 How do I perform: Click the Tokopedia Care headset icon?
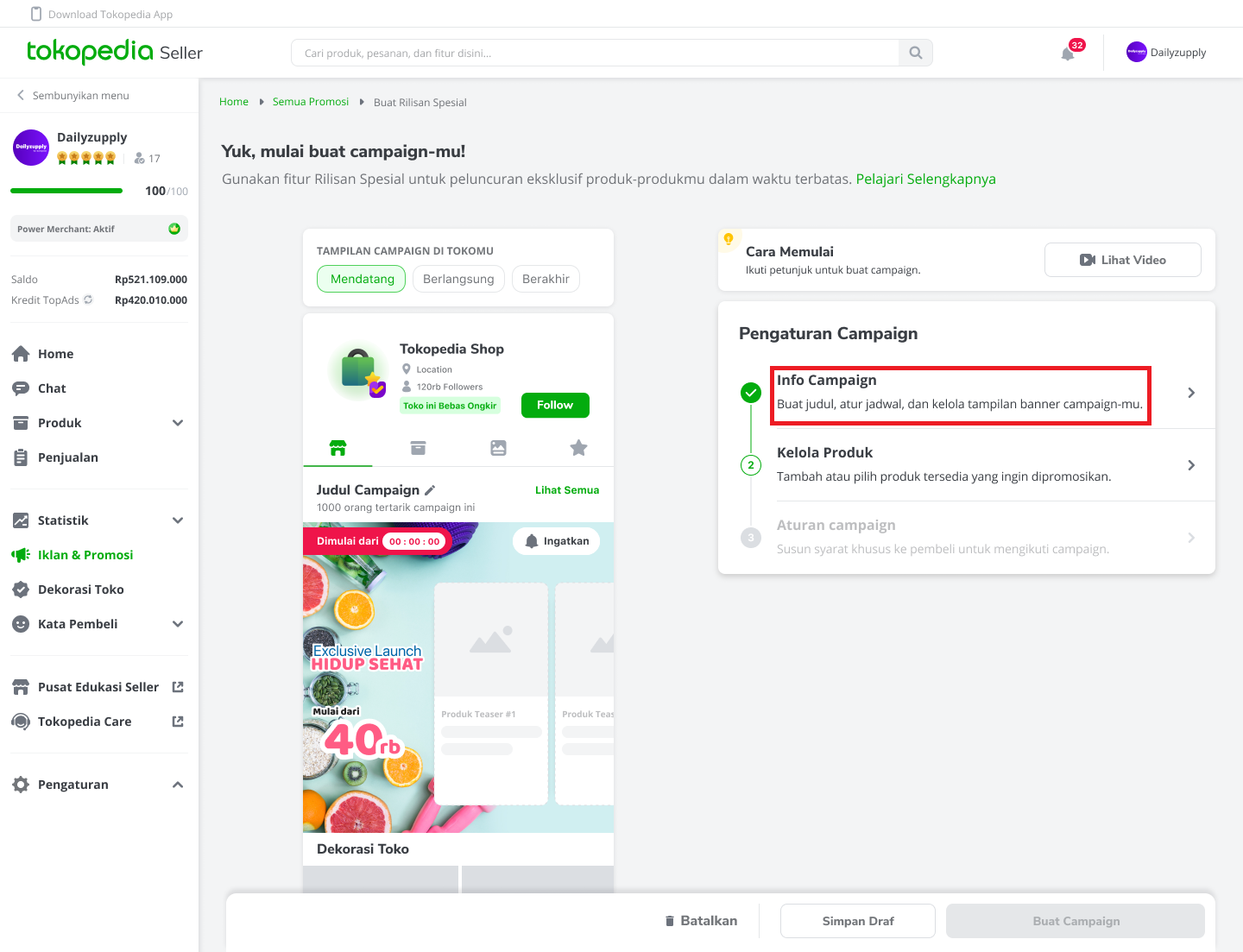21,722
